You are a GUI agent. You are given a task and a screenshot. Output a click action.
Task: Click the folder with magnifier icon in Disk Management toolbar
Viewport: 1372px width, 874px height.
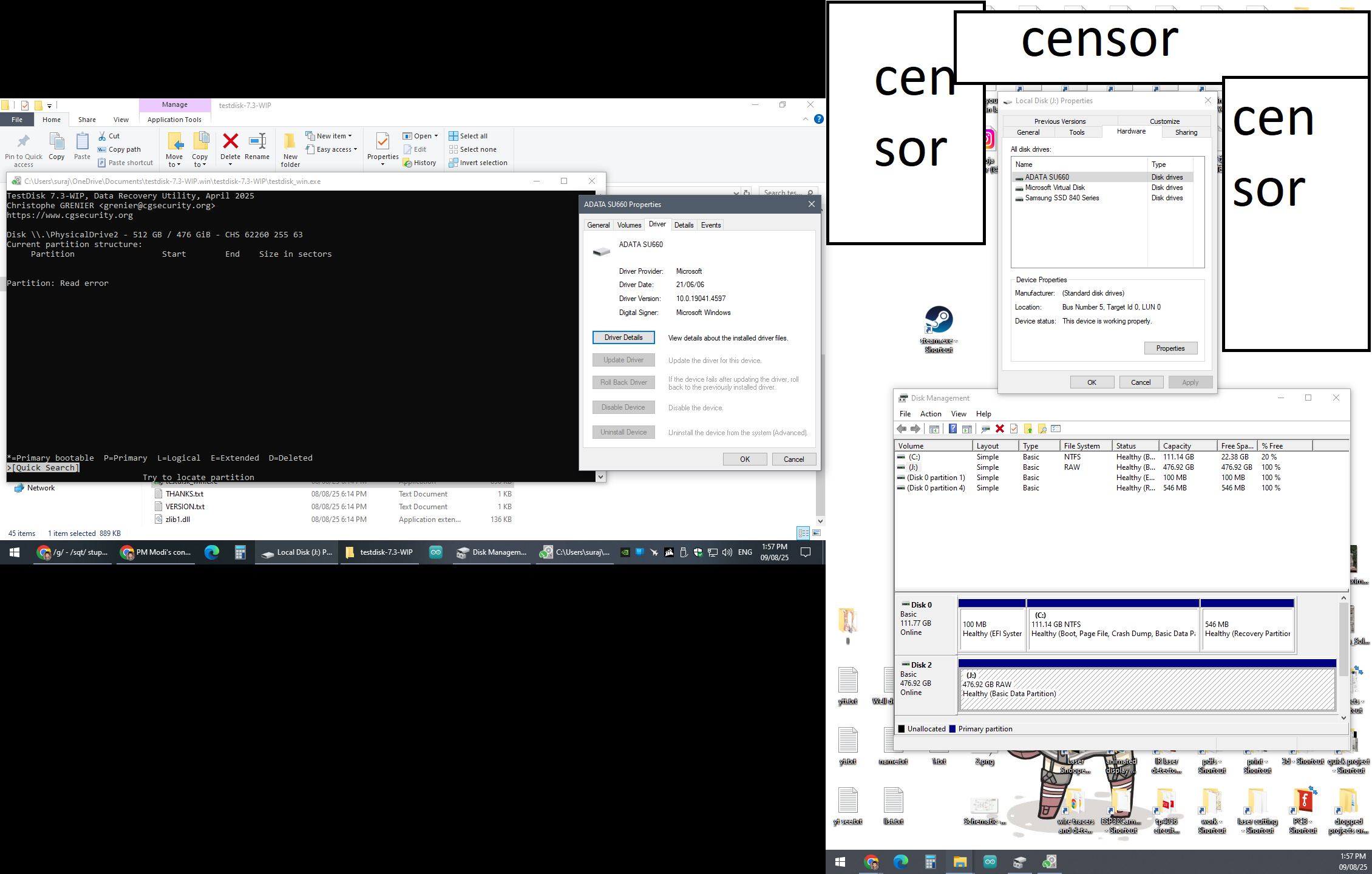pyautogui.click(x=1042, y=429)
